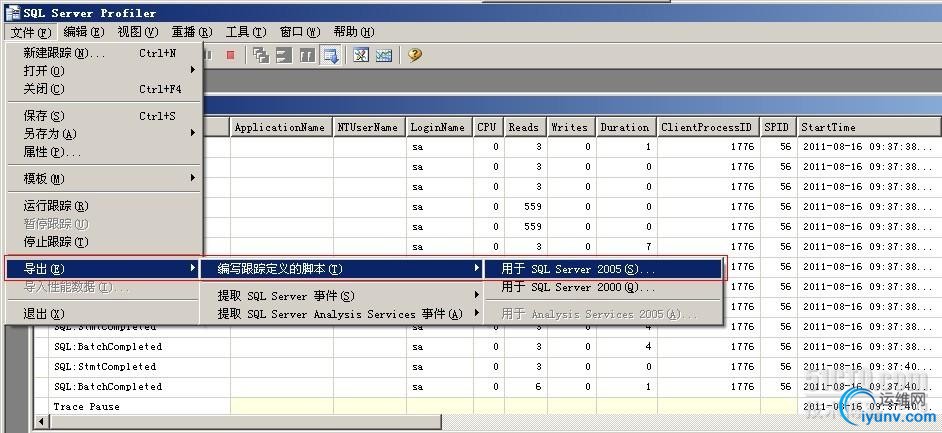The height and width of the screenshot is (433, 942).
Task: Open the Performance Monitor toolbar icon
Action: [384, 55]
